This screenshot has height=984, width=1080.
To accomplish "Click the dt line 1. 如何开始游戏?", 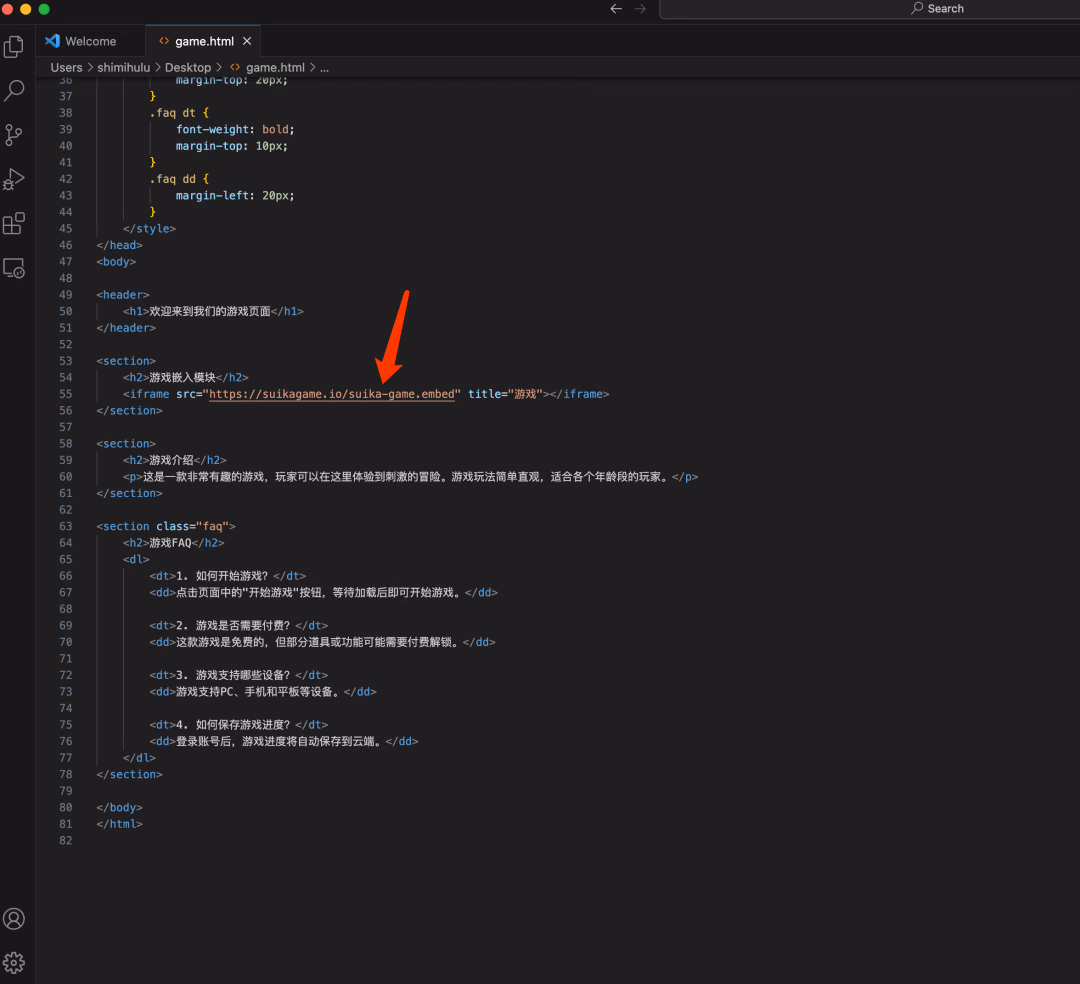I will click(x=227, y=576).
